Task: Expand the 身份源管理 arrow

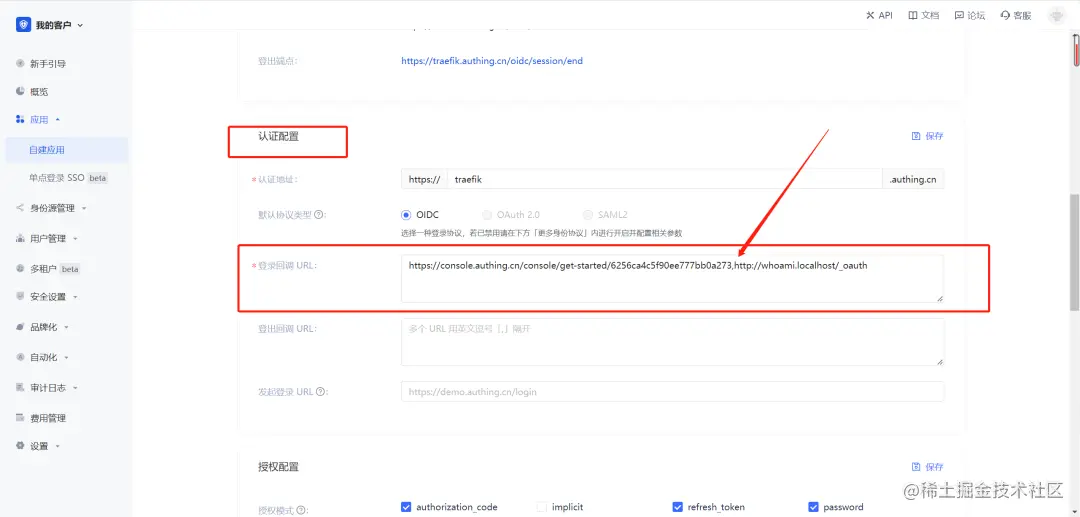Action: 84,208
